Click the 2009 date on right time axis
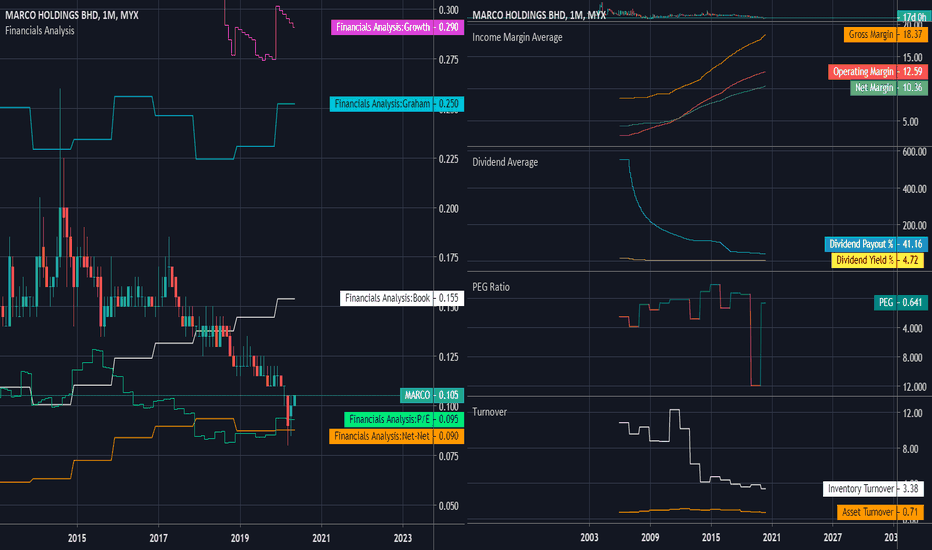This screenshot has width=932, height=550. click(650, 538)
